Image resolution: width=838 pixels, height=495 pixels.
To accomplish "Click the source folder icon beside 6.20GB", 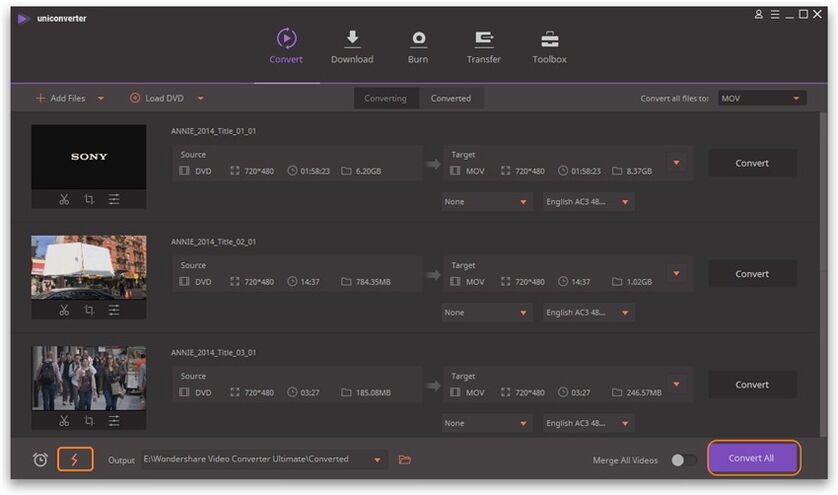I will (x=346, y=171).
